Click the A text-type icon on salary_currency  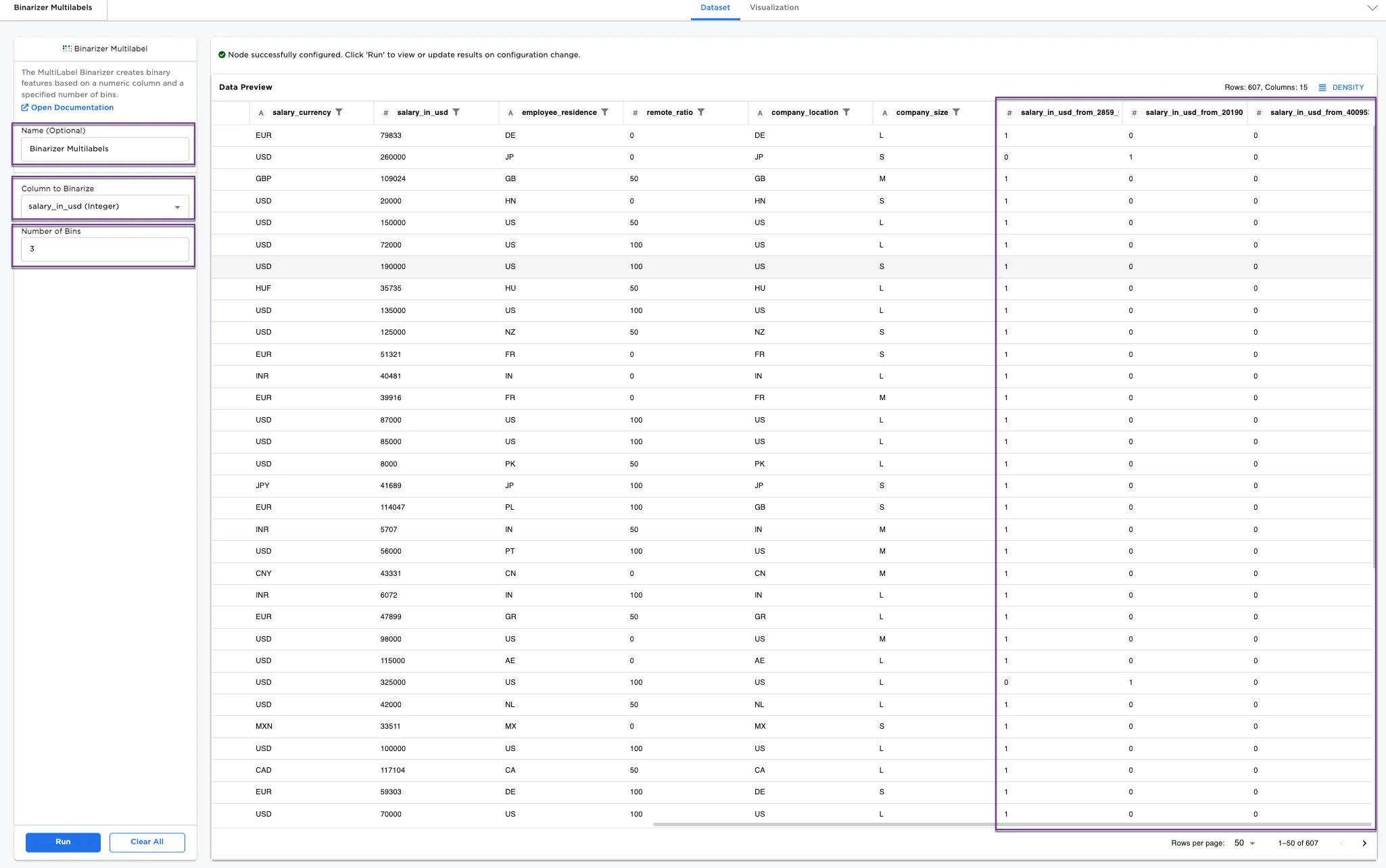(262, 113)
